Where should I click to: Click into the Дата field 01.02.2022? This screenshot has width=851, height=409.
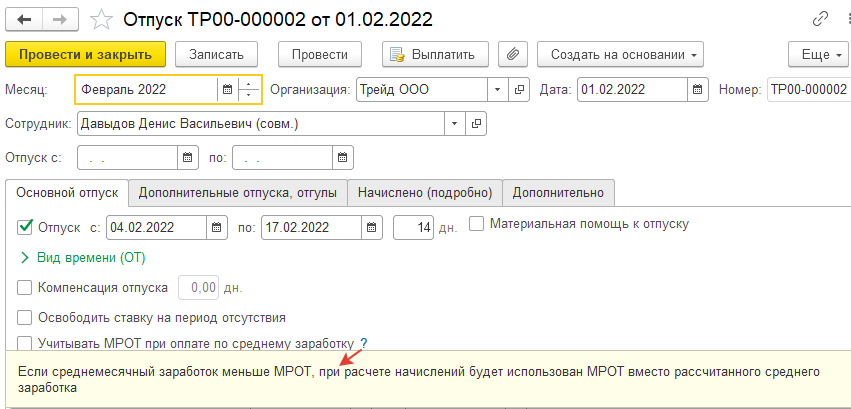[632, 90]
